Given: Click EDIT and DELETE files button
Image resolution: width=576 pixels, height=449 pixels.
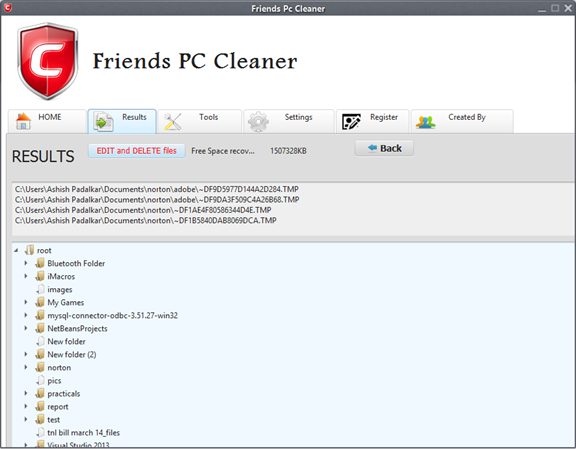Looking at the screenshot, I should [136, 151].
